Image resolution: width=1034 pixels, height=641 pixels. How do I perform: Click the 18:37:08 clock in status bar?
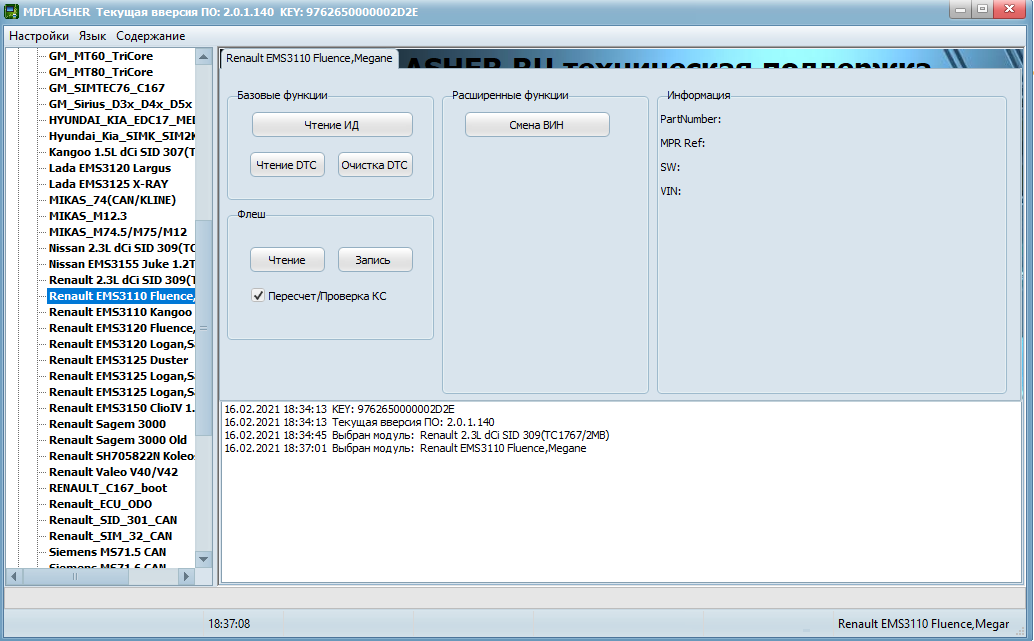(229, 624)
